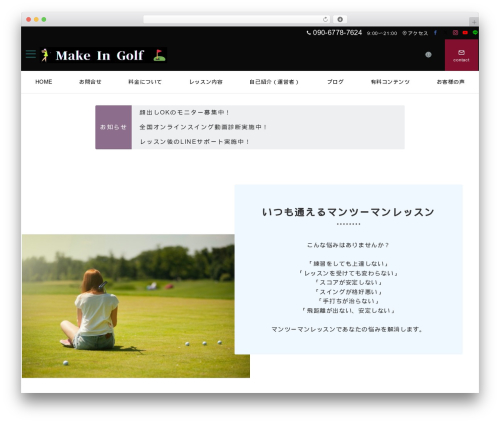The width and height of the screenshot is (500, 423).
Task: Open the レッスン後のLINEサポート notice
Action: pos(194,142)
